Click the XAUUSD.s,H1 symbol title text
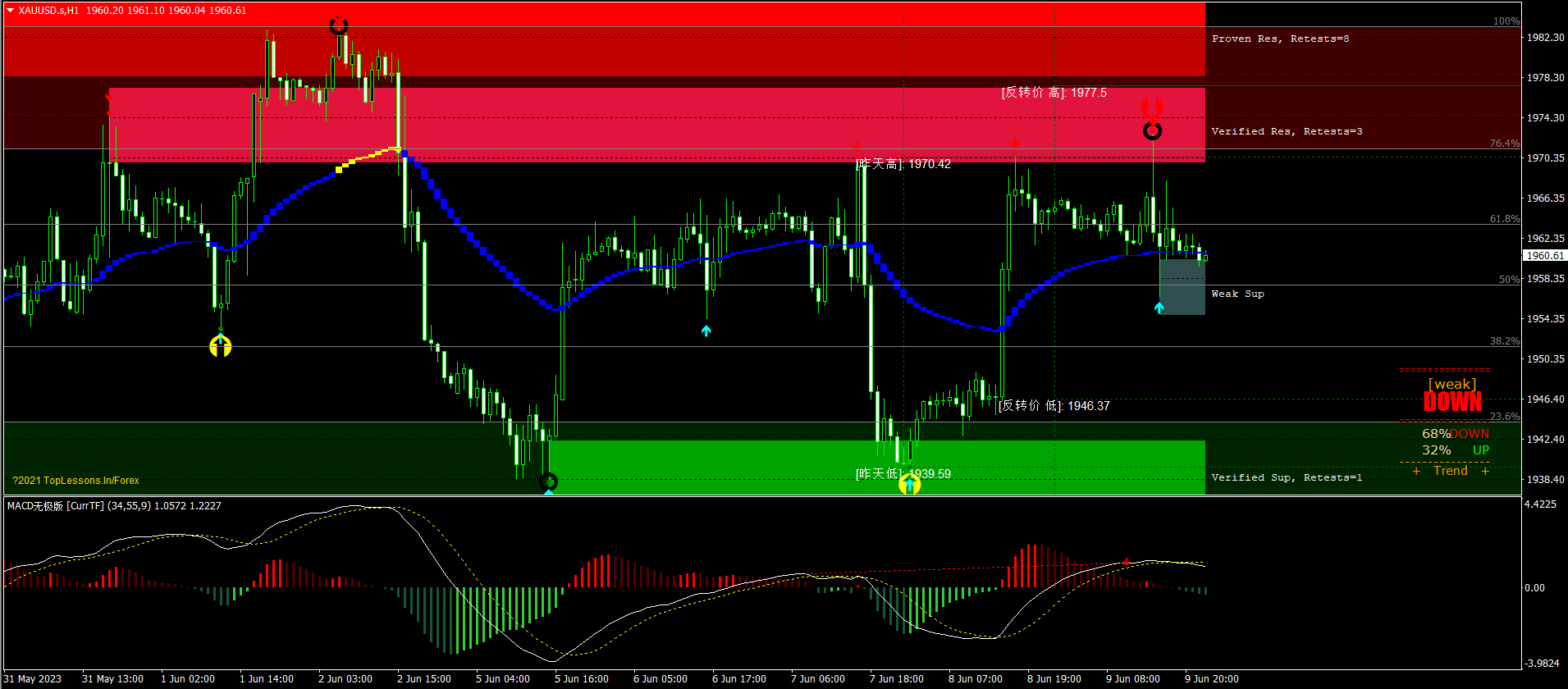This screenshot has width=1568, height=689. coord(48,11)
